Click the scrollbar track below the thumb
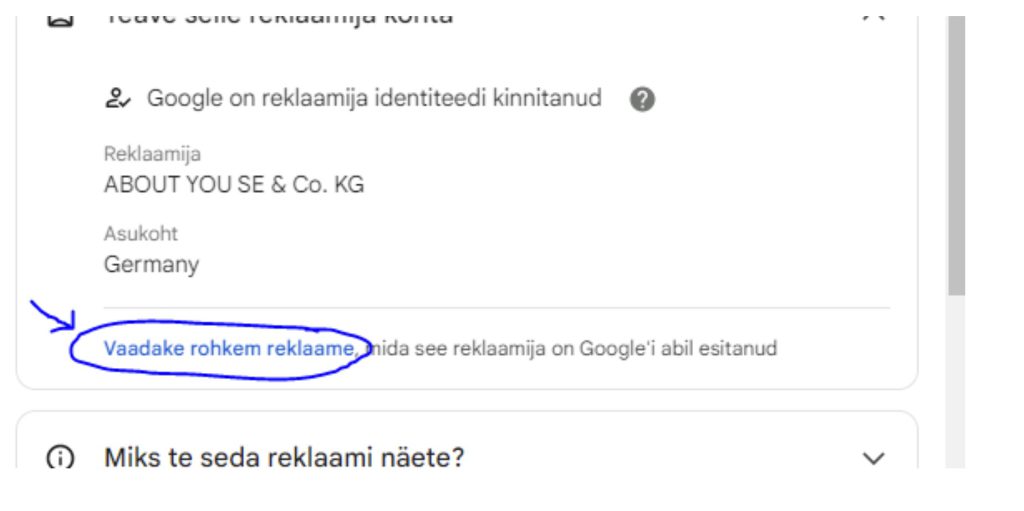The height and width of the screenshot is (511, 1024). [x=956, y=382]
